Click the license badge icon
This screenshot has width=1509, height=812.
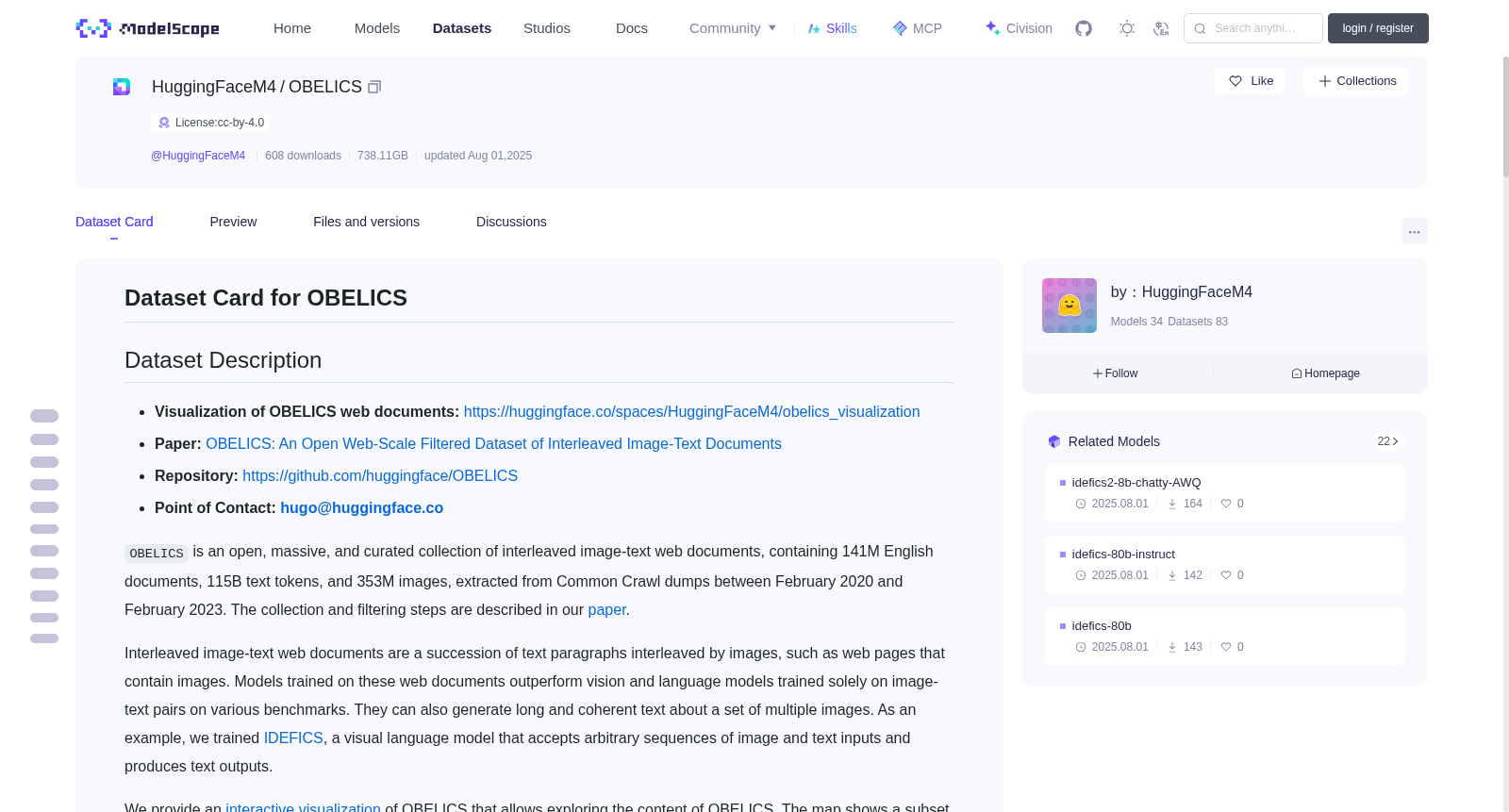[164, 123]
